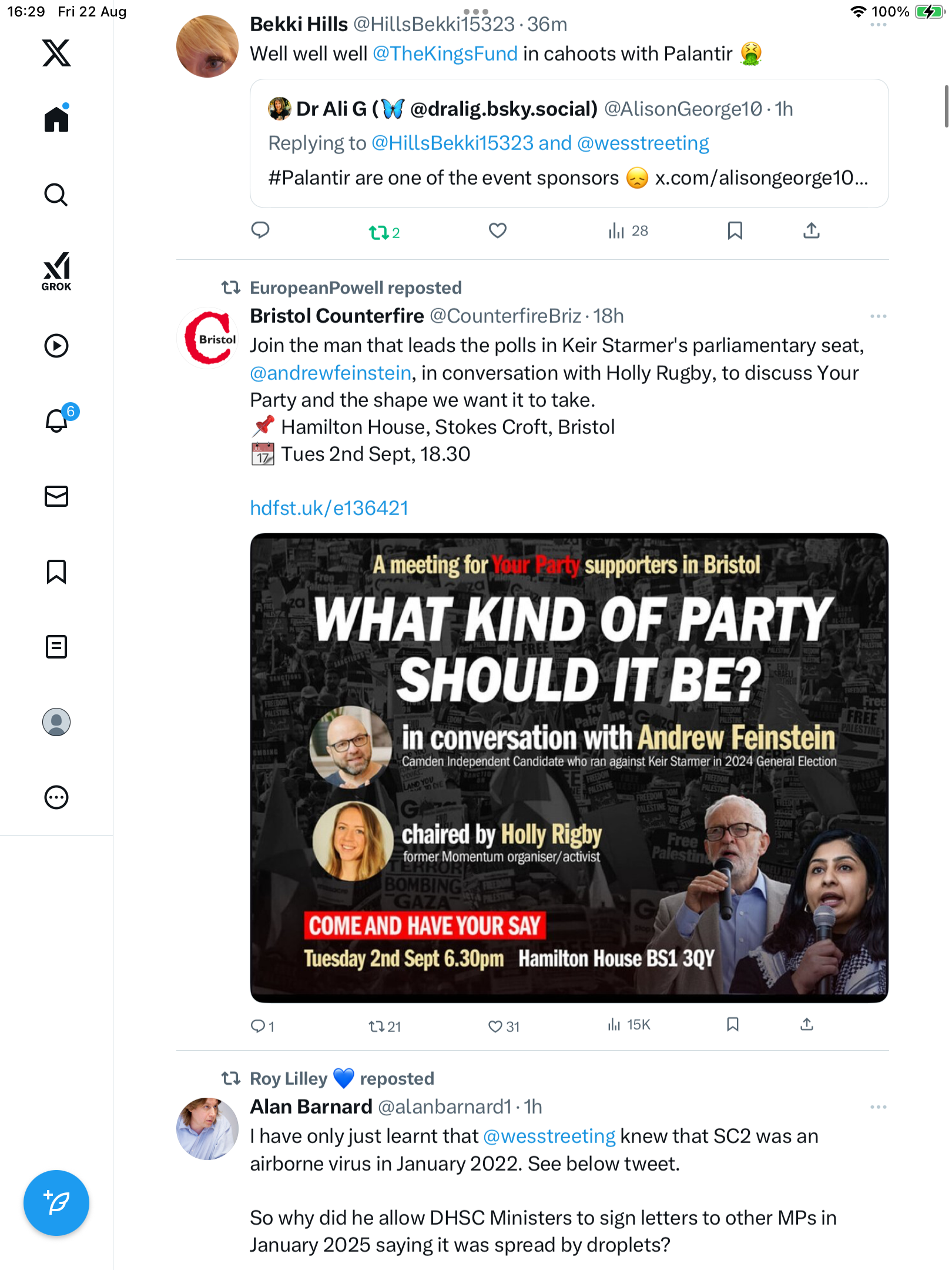Go to the Home feed
The height and width of the screenshot is (1270, 952).
[x=56, y=119]
